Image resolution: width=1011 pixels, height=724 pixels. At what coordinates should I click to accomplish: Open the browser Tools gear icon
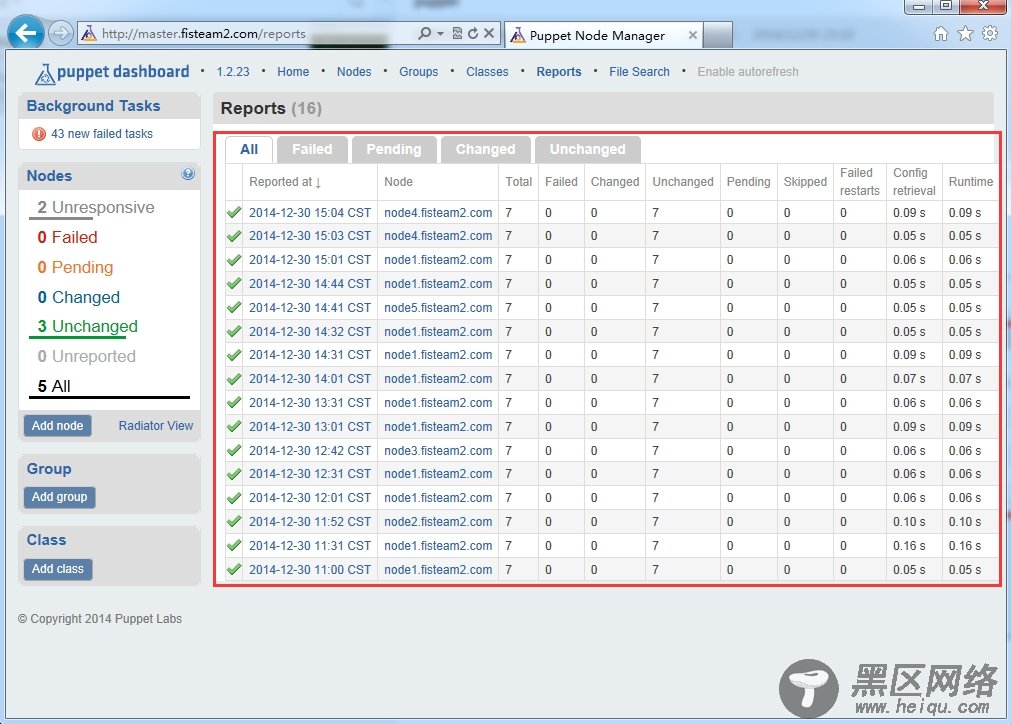click(990, 34)
